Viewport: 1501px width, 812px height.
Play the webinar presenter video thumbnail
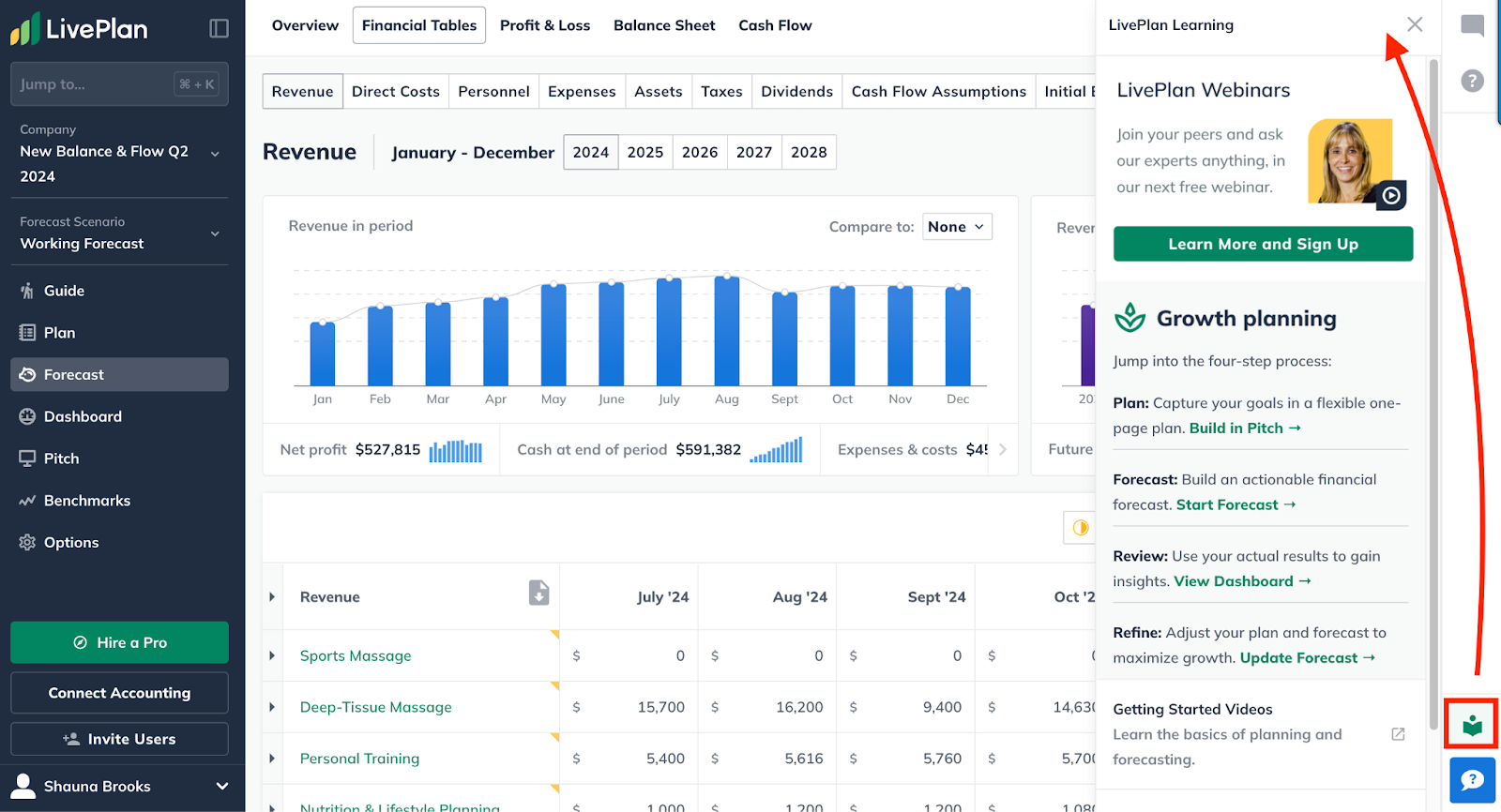point(1357,162)
